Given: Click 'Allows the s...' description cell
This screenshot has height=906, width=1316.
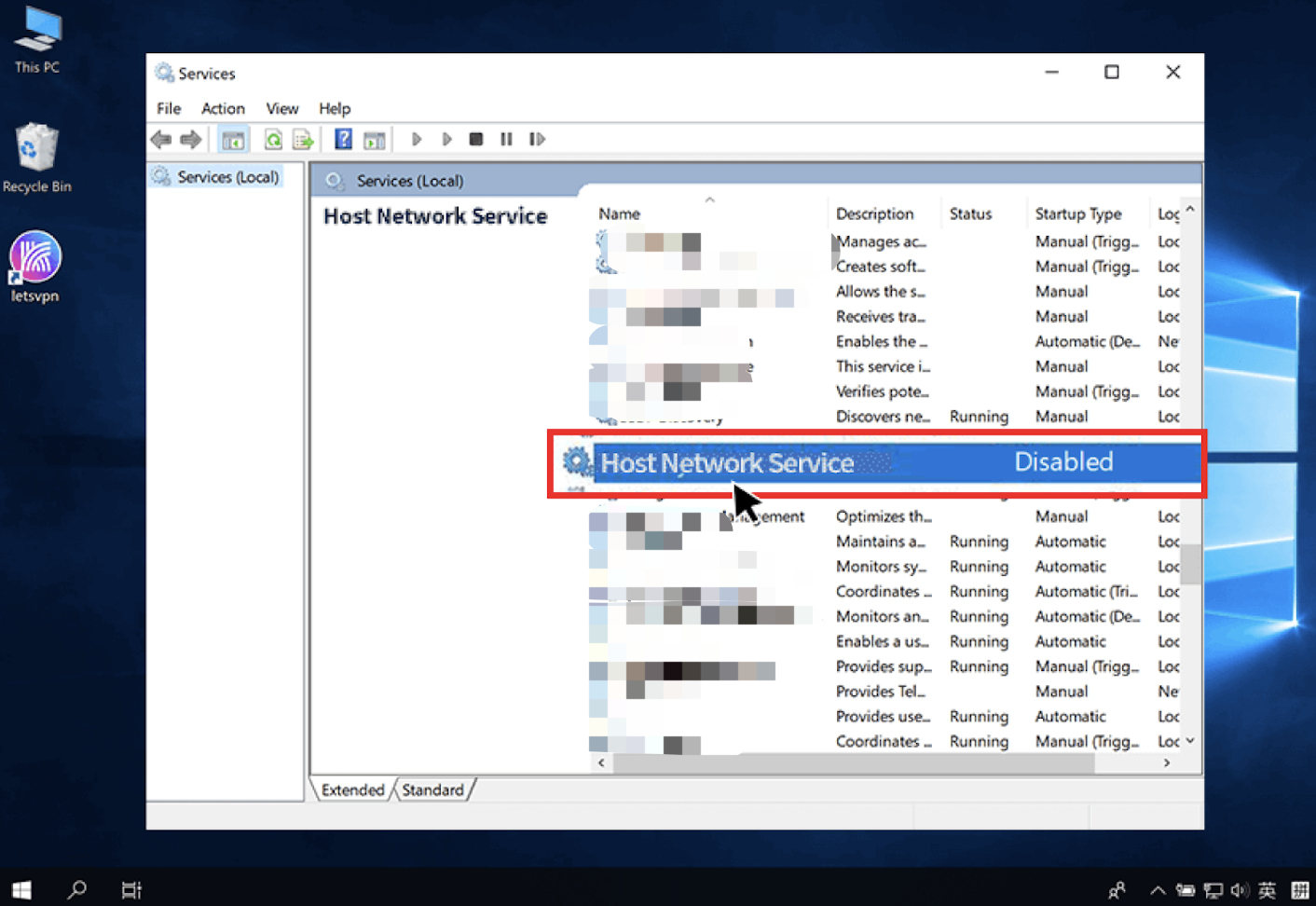Looking at the screenshot, I should [x=881, y=292].
